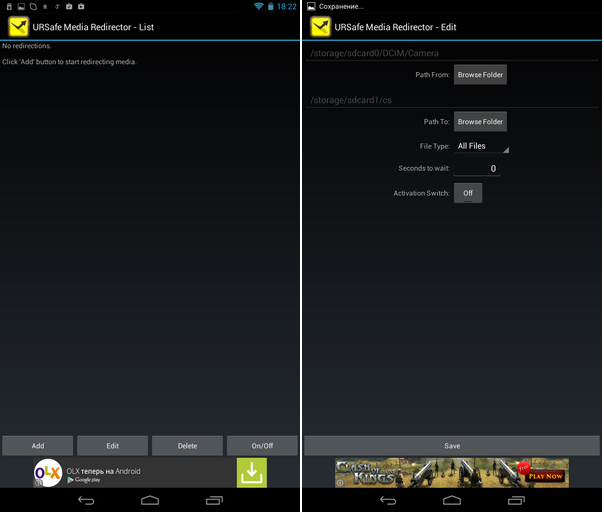Tap the OLX logo in the ad banner
The image size is (604, 512).
tap(48, 473)
